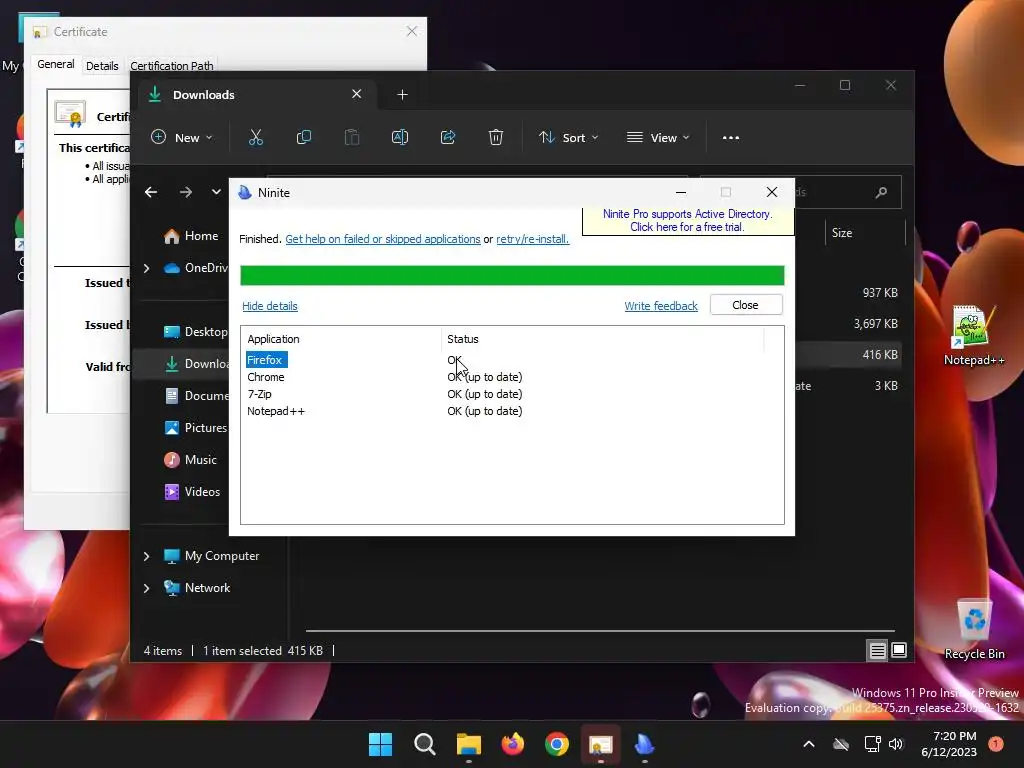1024x768 pixels.
Task: Click the Copy icon in Downloads toolbar
Action: 304,137
